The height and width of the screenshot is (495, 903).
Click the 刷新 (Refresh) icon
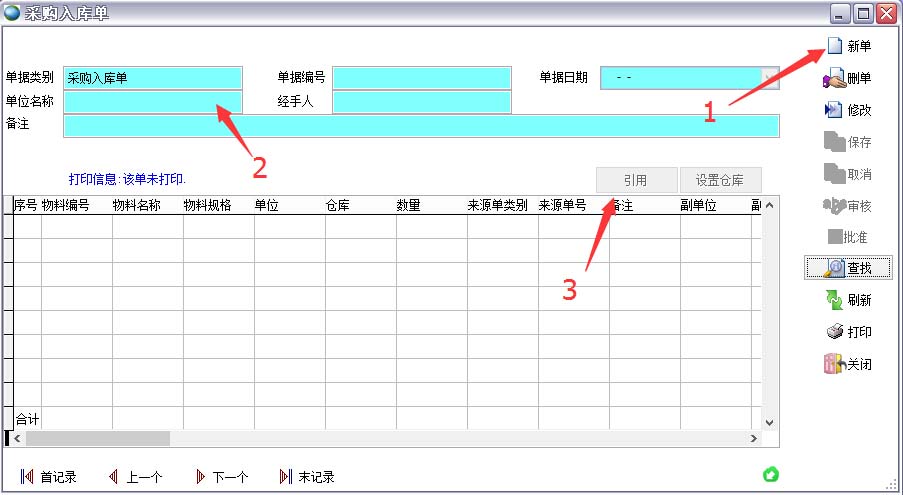pos(834,300)
